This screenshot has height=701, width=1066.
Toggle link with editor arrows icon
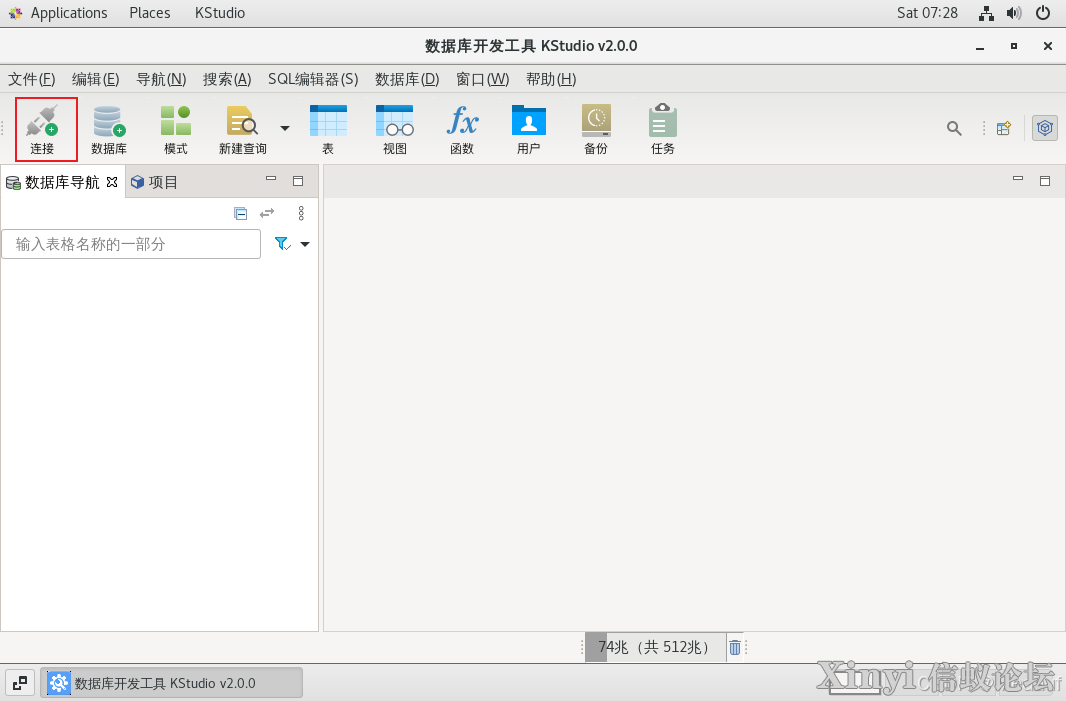click(x=267, y=213)
